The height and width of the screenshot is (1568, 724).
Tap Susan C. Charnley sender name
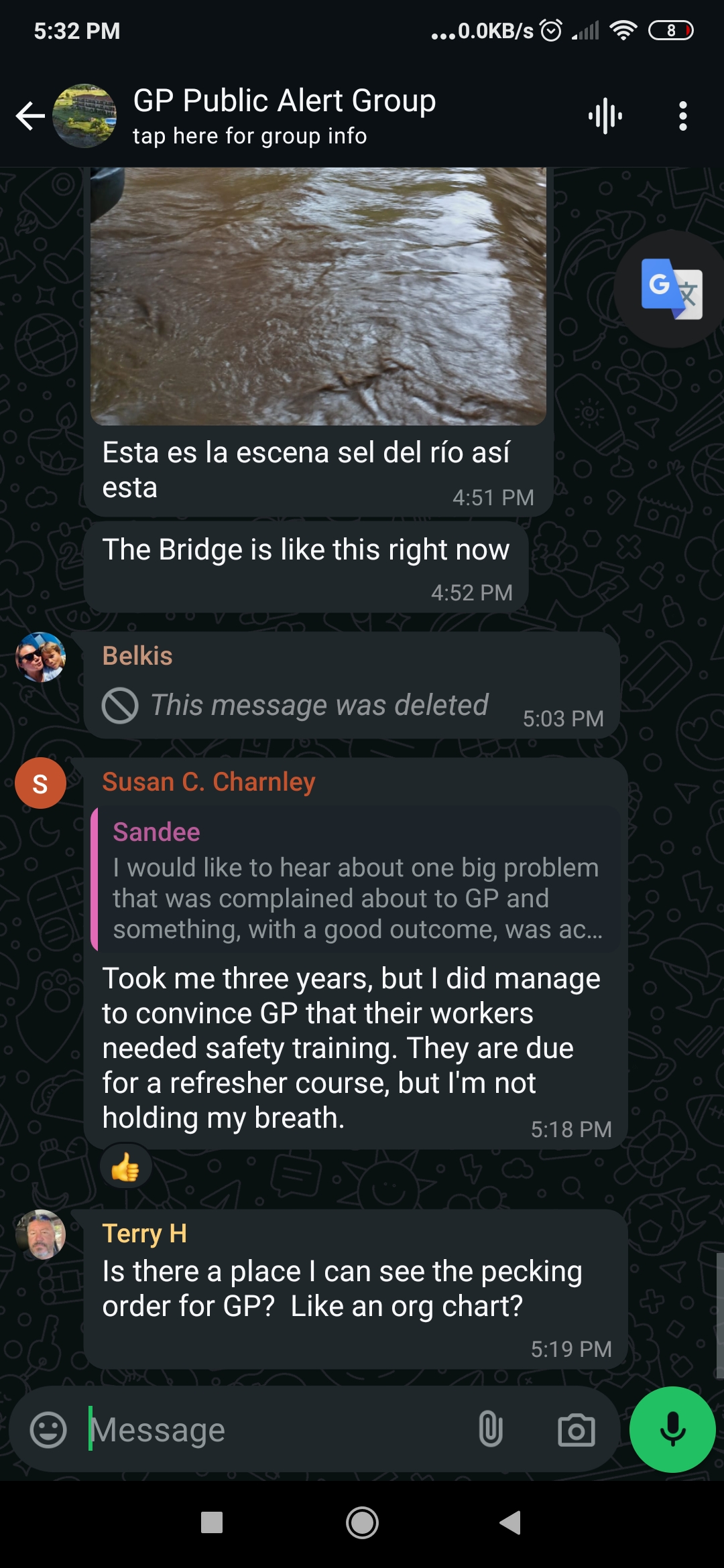coord(208,782)
